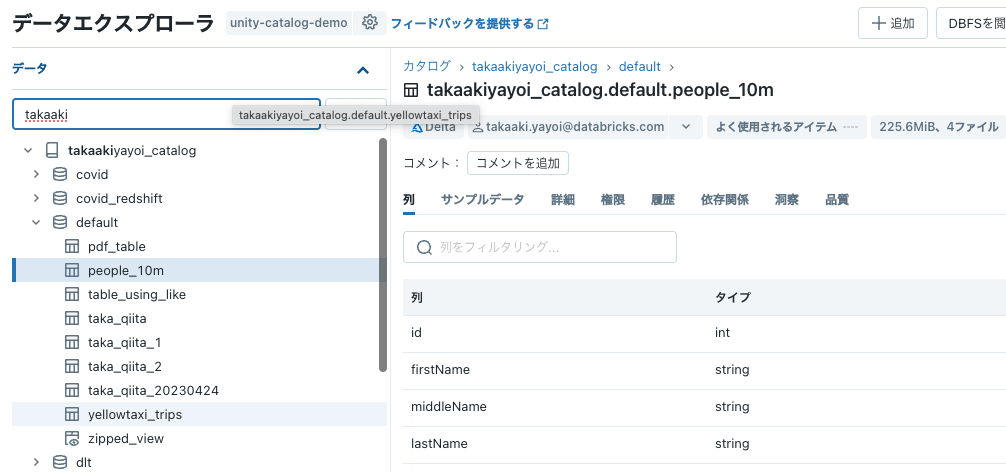
Task: Click the takaakiyayoi_catalog book icon
Action: click(52, 151)
